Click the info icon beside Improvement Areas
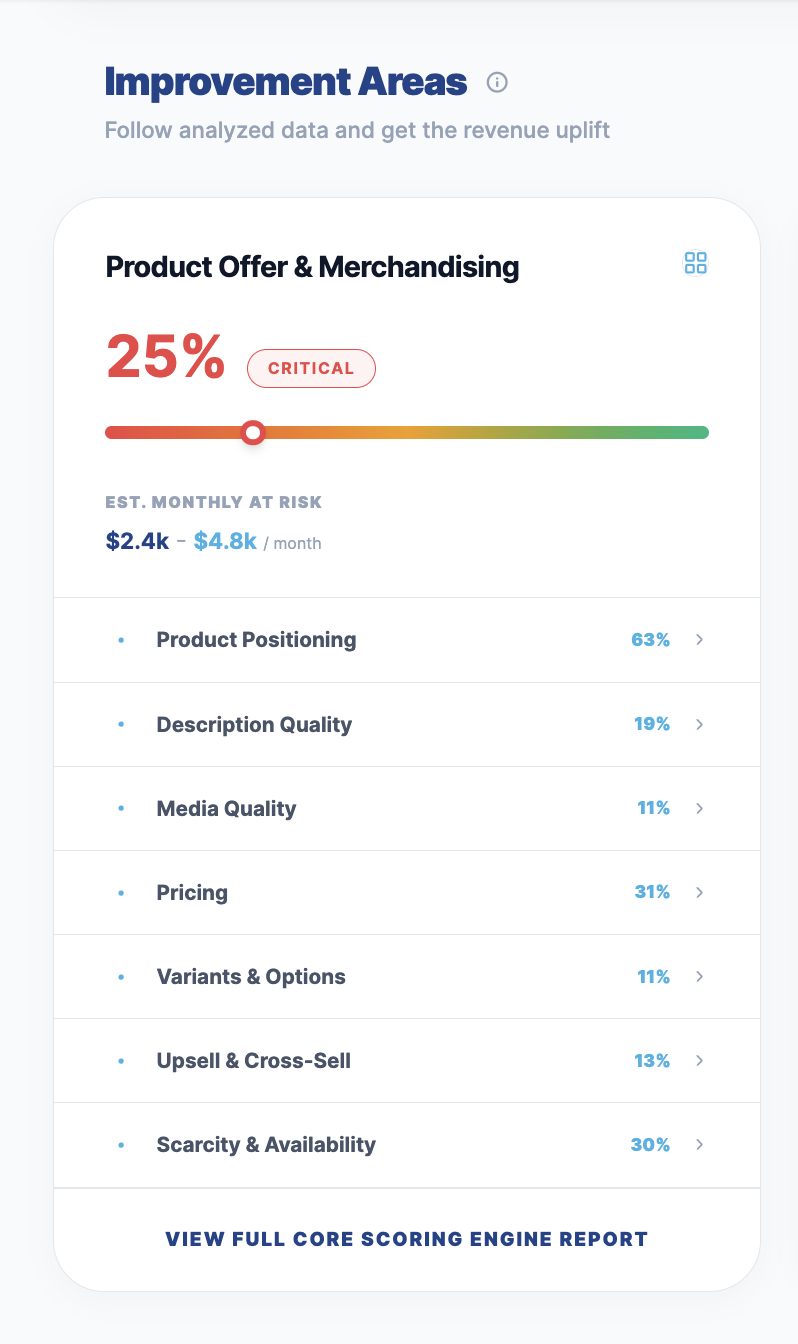 [497, 82]
